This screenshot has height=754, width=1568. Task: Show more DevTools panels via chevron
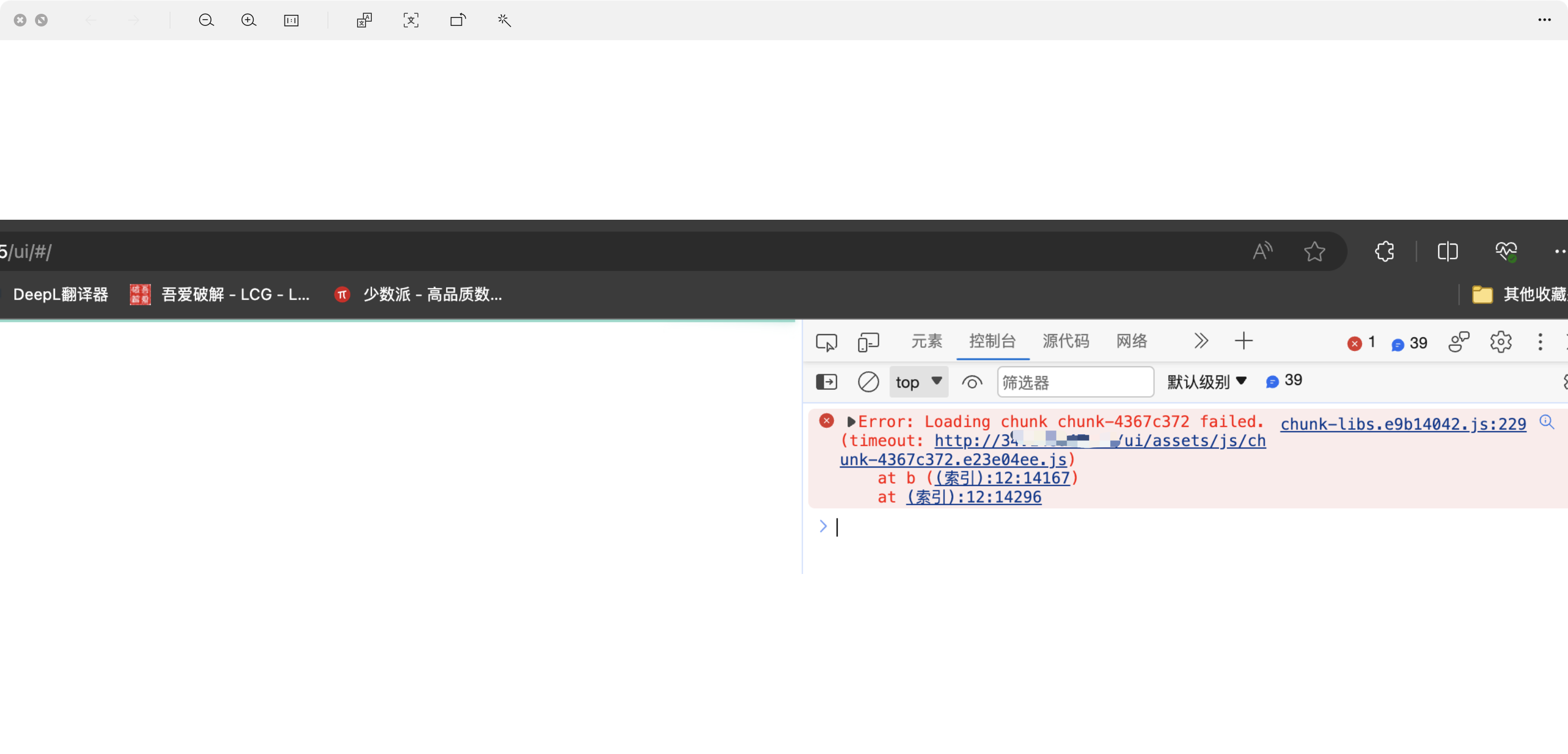(1200, 342)
